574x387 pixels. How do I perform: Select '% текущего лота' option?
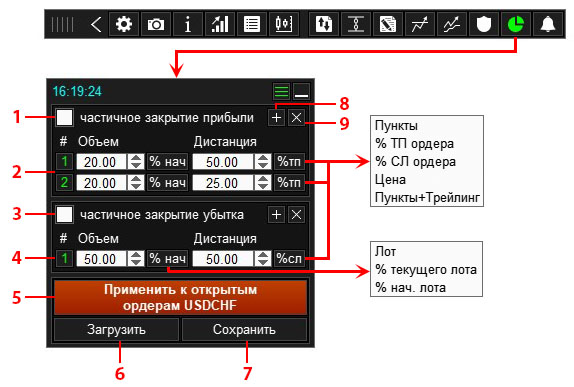pyautogui.click(x=426, y=269)
